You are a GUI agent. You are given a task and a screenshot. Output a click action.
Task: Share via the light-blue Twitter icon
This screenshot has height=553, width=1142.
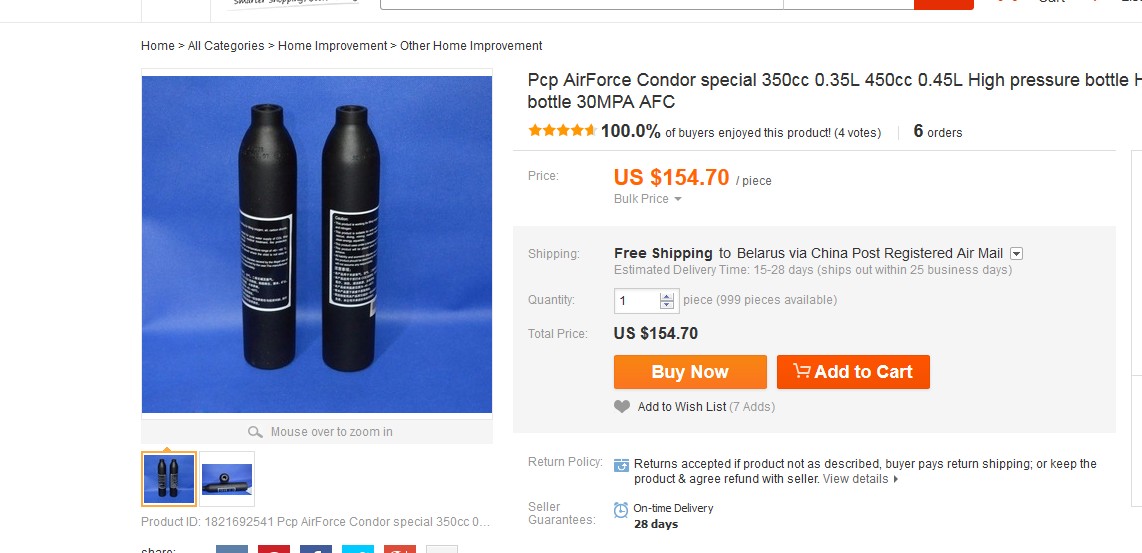358,549
